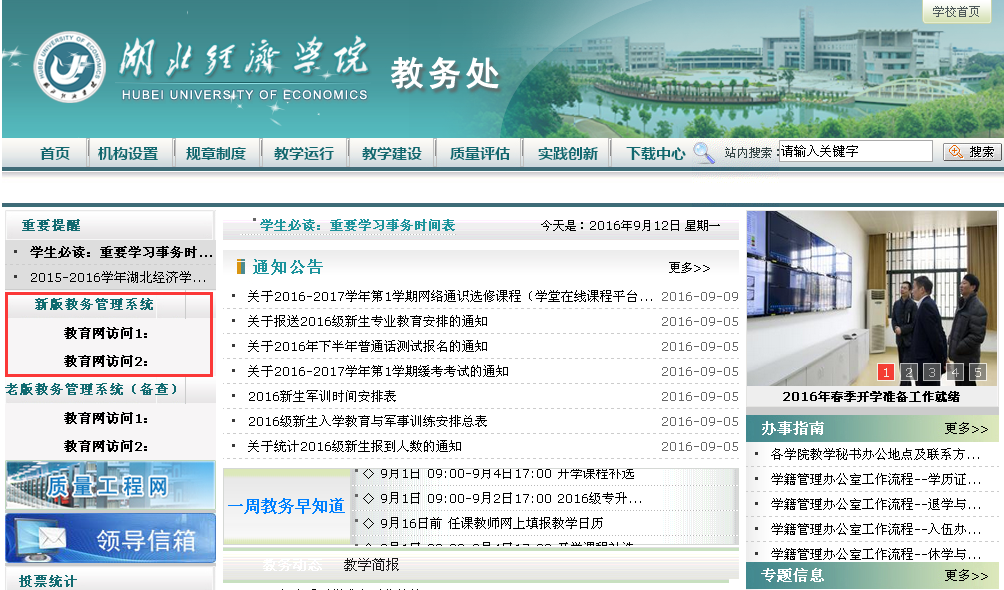Screen dimensions: 1004x590
Task: Click 教育网访问1 under 新版教务管理系统
Action: [x=106, y=333]
